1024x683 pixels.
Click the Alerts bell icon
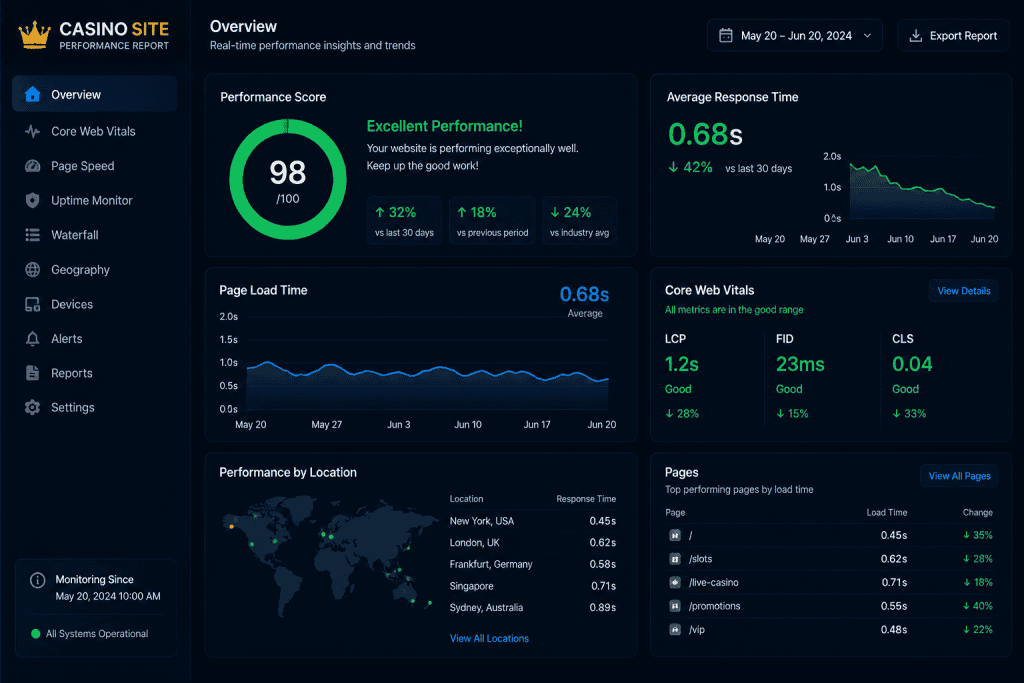[x=33, y=339]
